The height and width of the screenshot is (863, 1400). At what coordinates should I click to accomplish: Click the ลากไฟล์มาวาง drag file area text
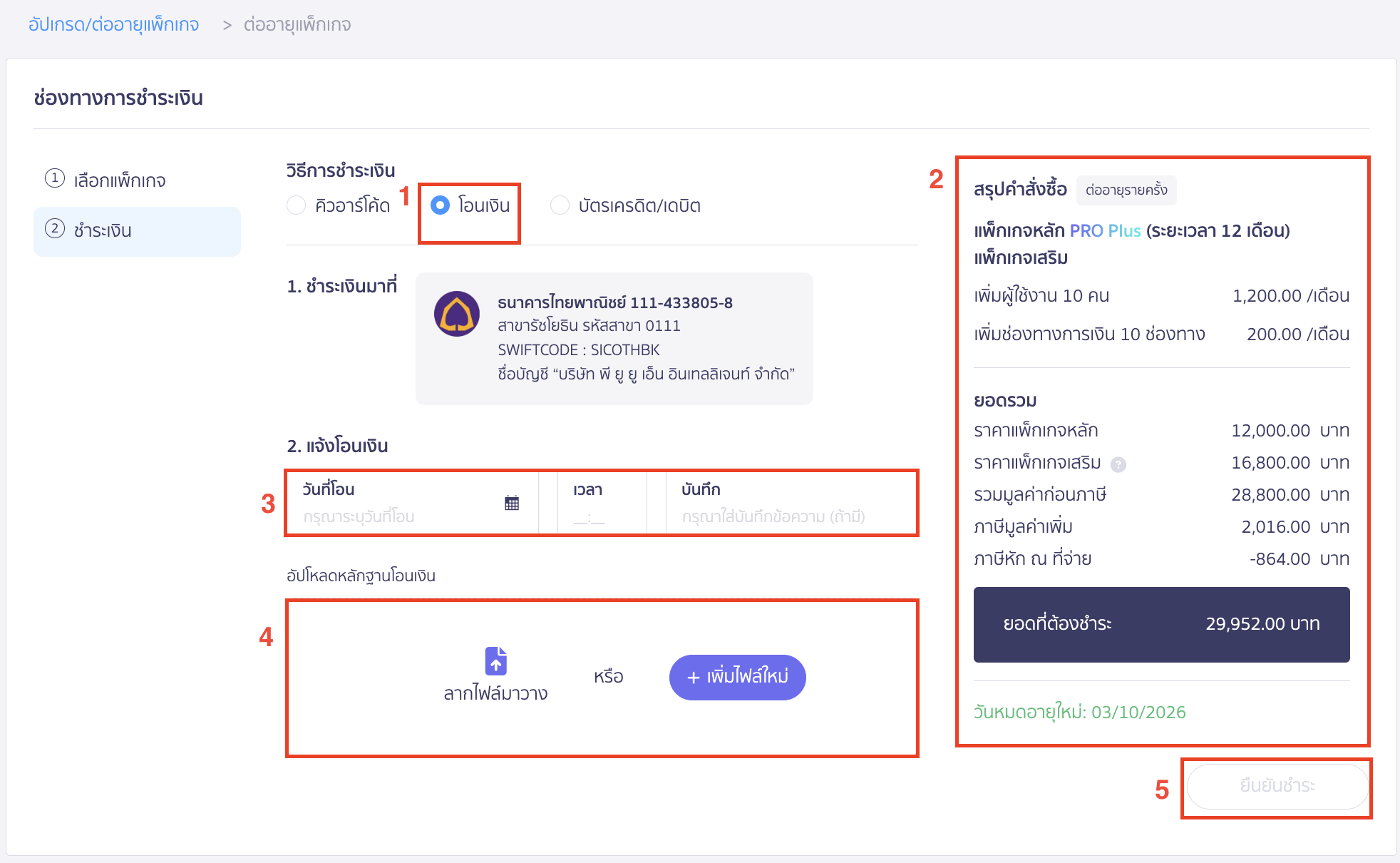coord(495,693)
